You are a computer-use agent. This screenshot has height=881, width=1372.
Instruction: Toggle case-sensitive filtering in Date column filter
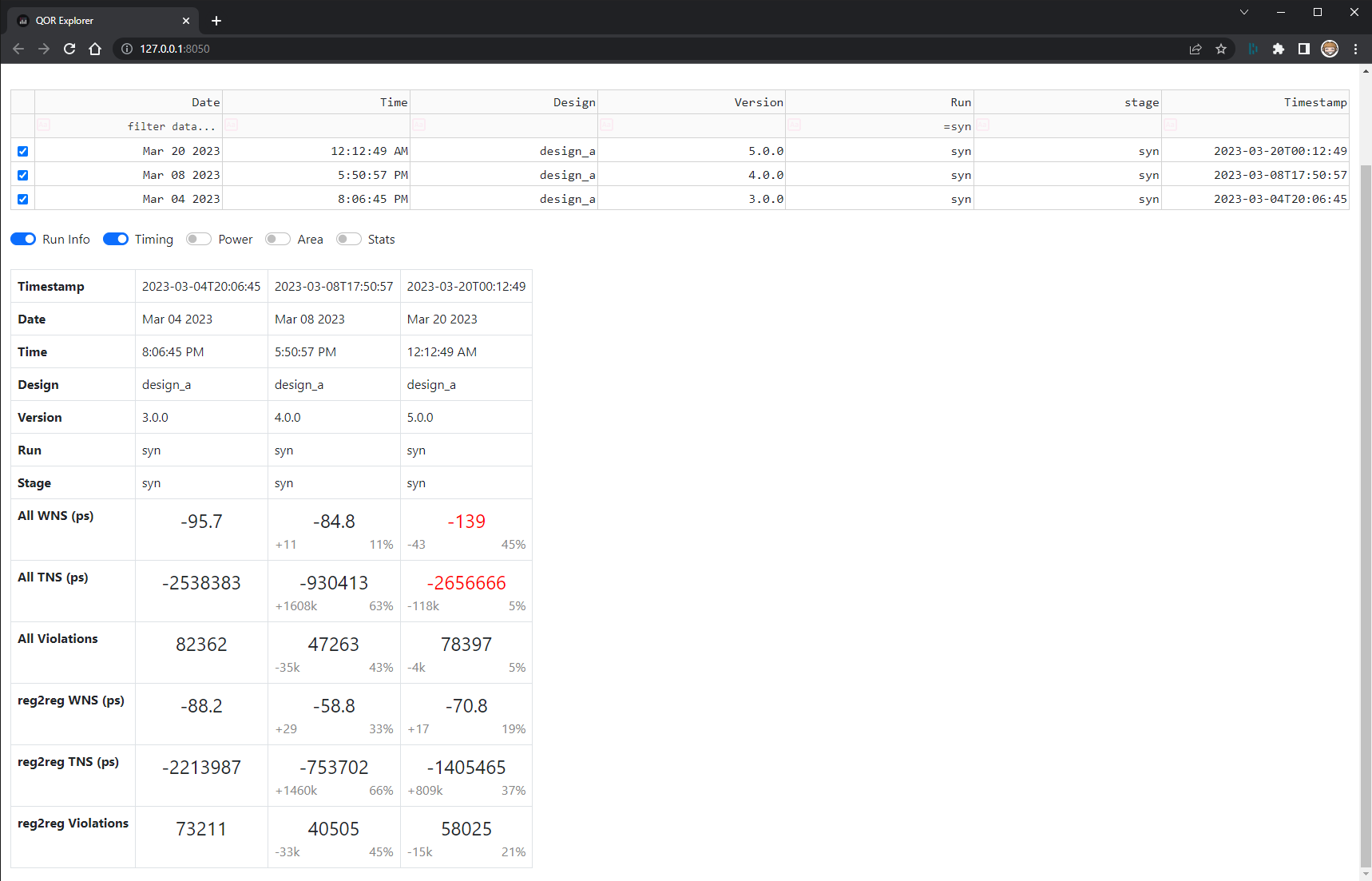[x=43, y=125]
